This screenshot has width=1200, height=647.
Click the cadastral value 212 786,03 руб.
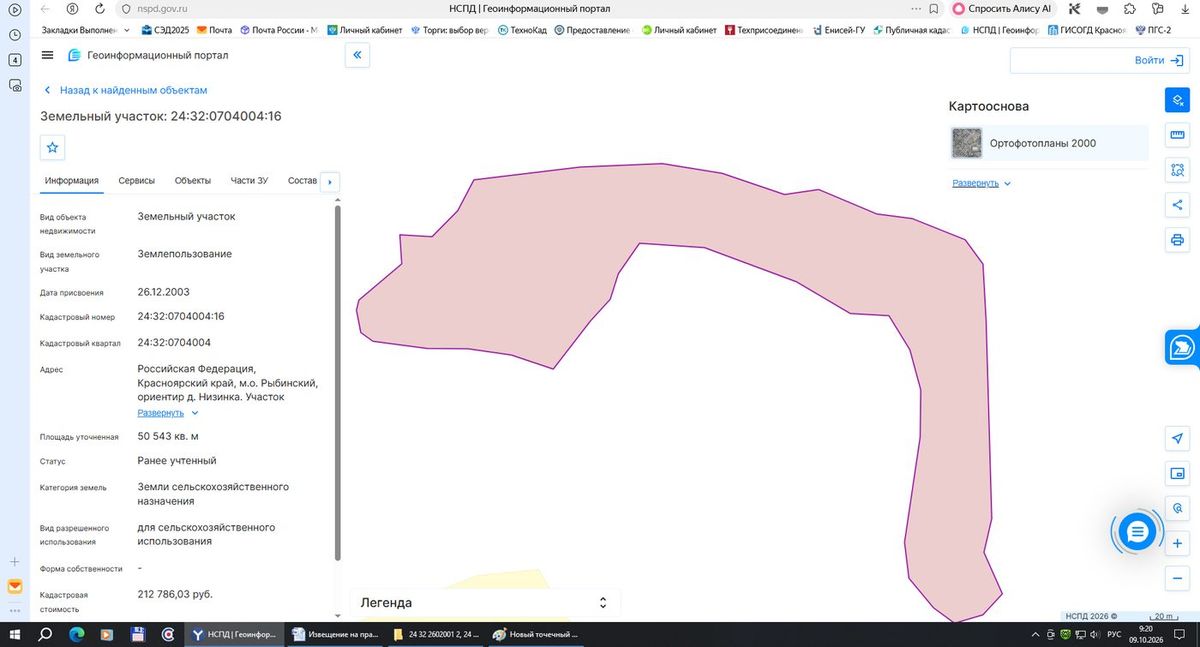click(x=175, y=594)
